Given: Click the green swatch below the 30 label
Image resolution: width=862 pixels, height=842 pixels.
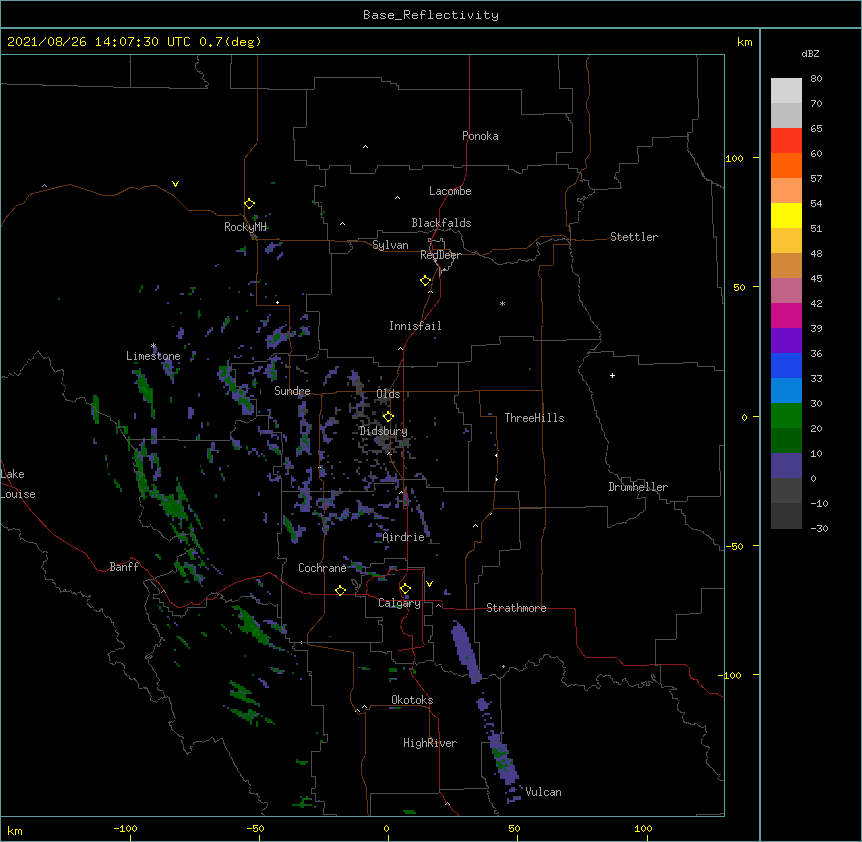Looking at the screenshot, I should pos(786,416).
